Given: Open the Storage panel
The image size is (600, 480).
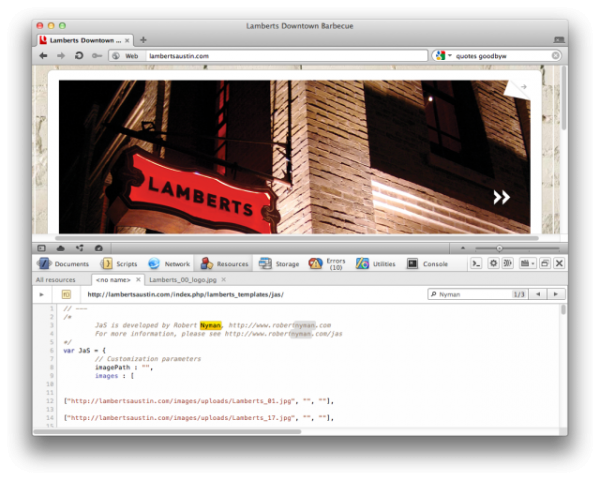Looking at the screenshot, I should tap(279, 264).
